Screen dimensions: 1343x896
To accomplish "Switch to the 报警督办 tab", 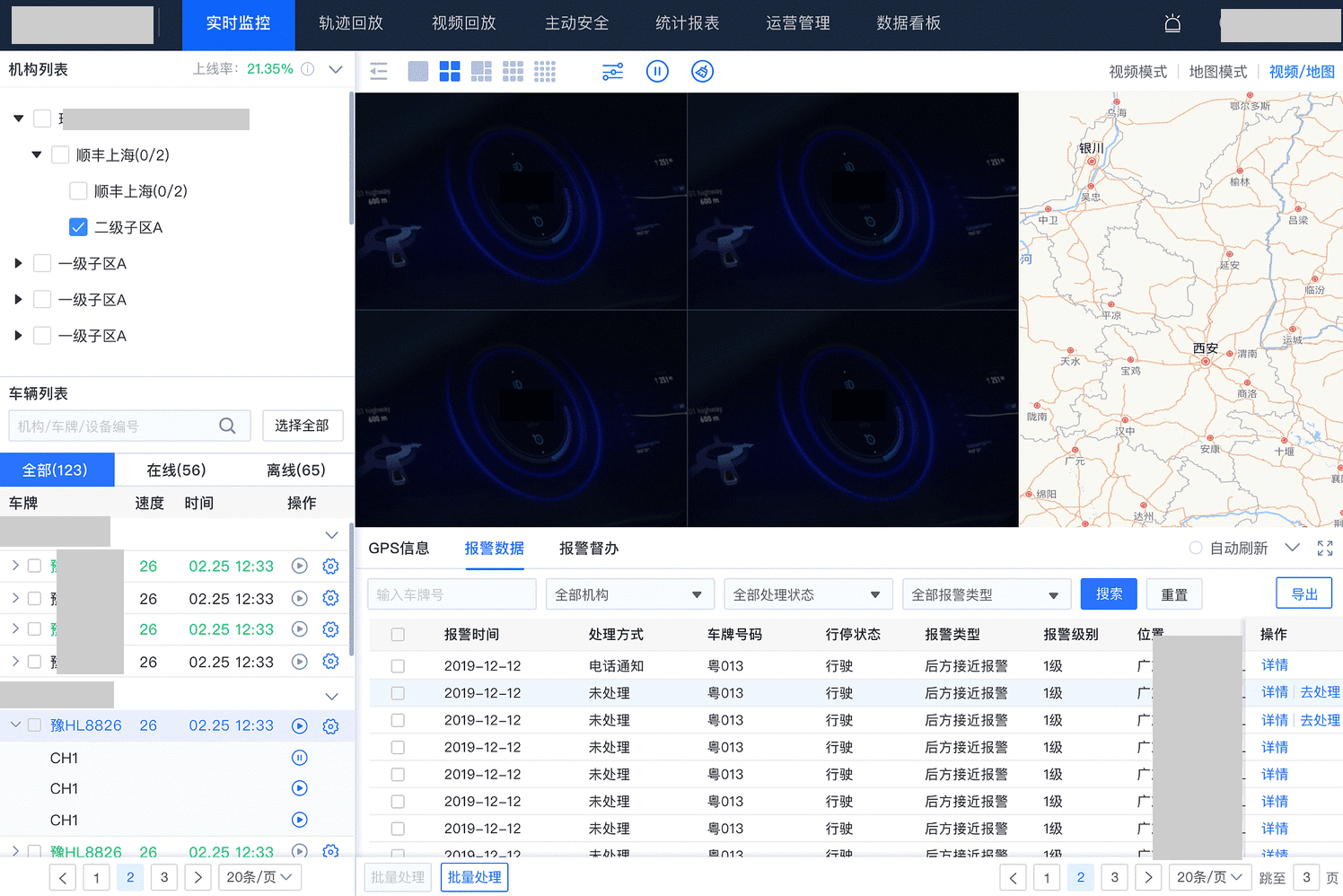I will point(588,549).
